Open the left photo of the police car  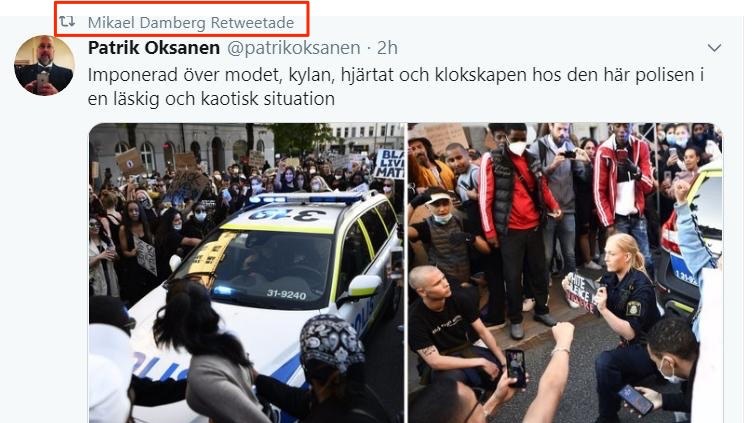coord(247,273)
